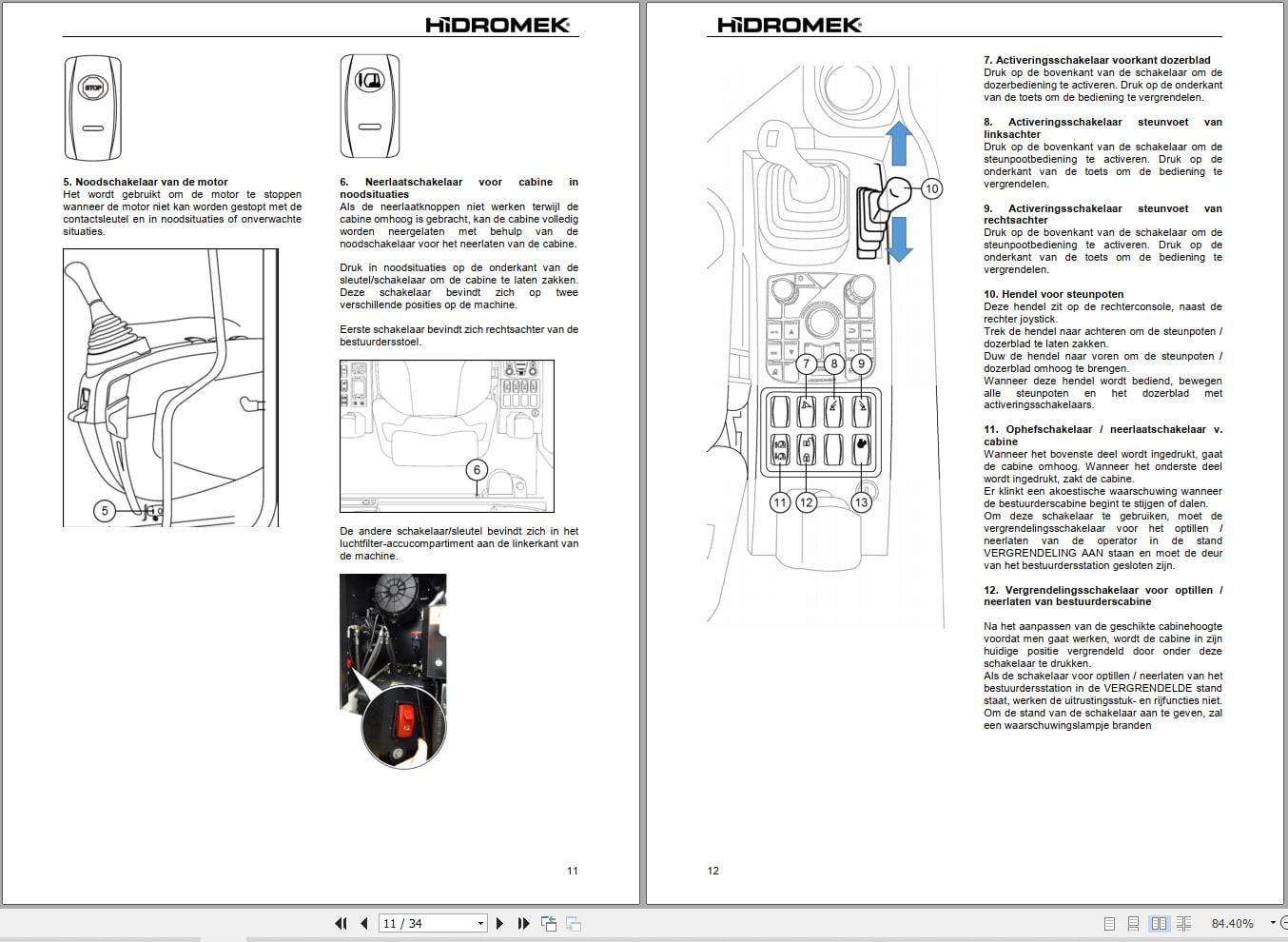Go to the previous page
Screen dimensions: 1288x942
click(364, 923)
